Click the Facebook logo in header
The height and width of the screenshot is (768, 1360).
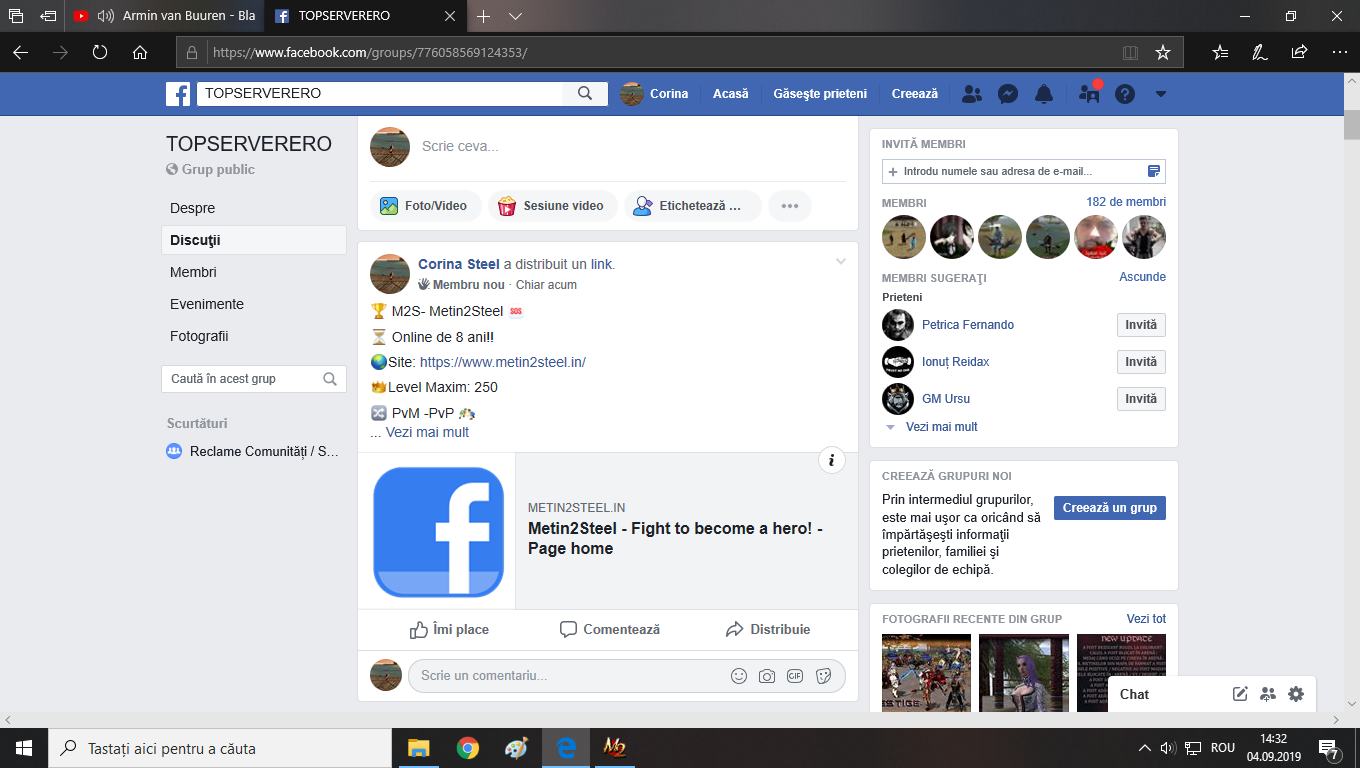178,93
